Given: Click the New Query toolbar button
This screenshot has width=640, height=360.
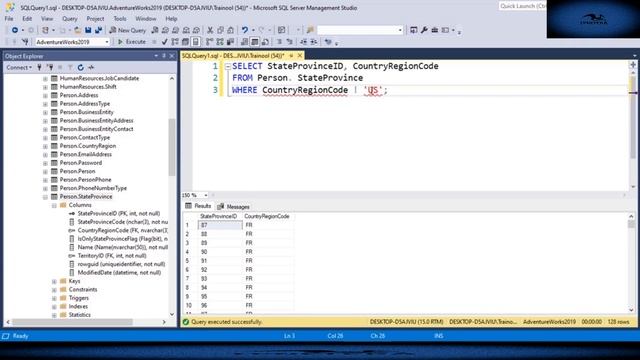Looking at the screenshot, I should (x=127, y=30).
